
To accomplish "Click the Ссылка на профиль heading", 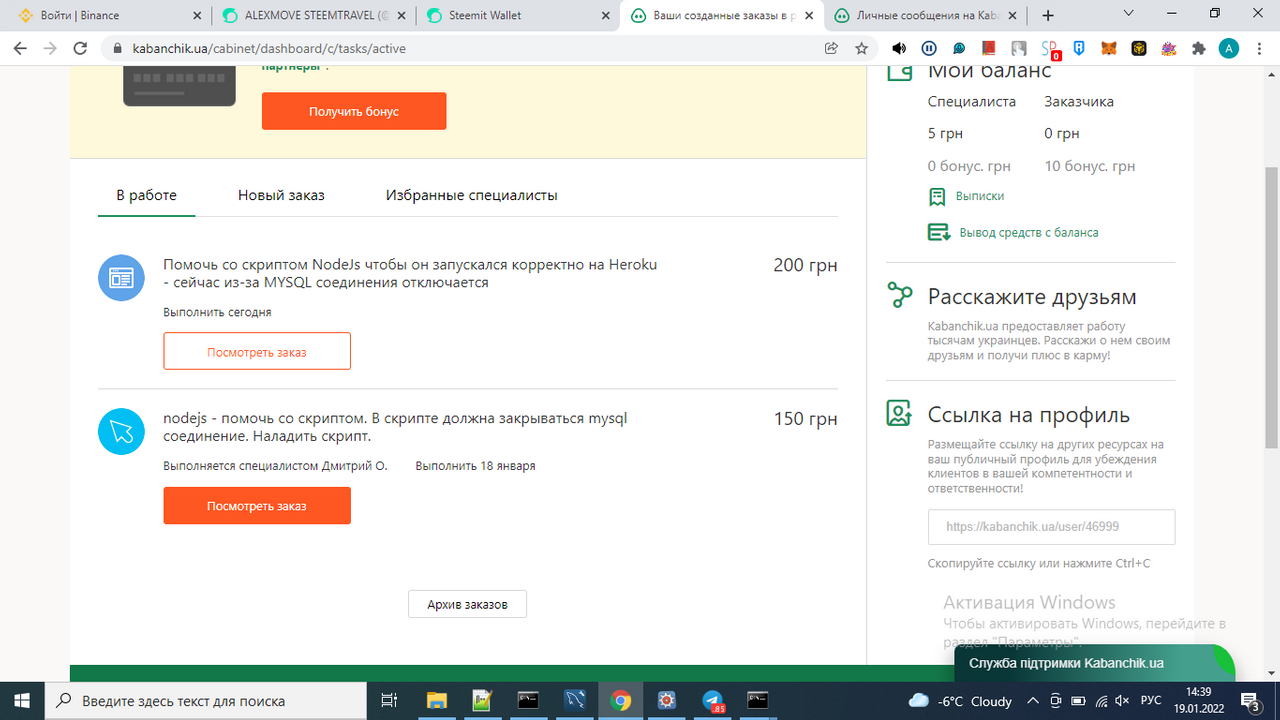I will coord(1029,415).
